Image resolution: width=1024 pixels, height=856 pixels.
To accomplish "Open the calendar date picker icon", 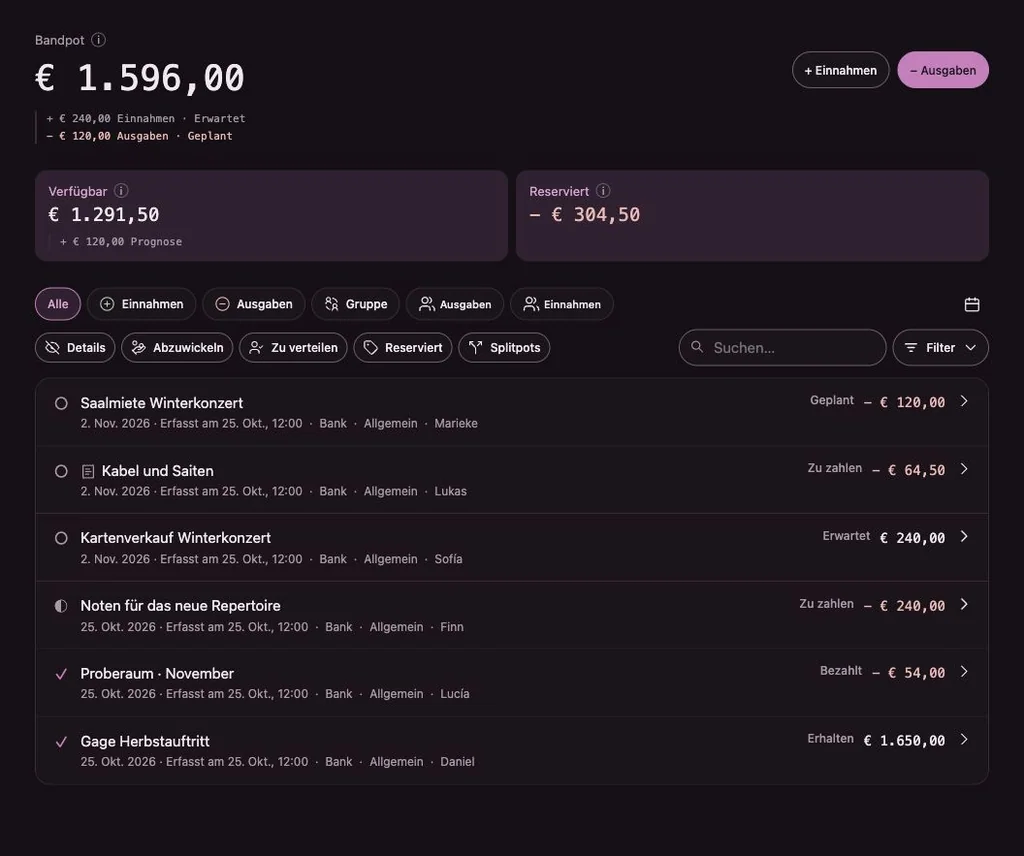I will 972,304.
